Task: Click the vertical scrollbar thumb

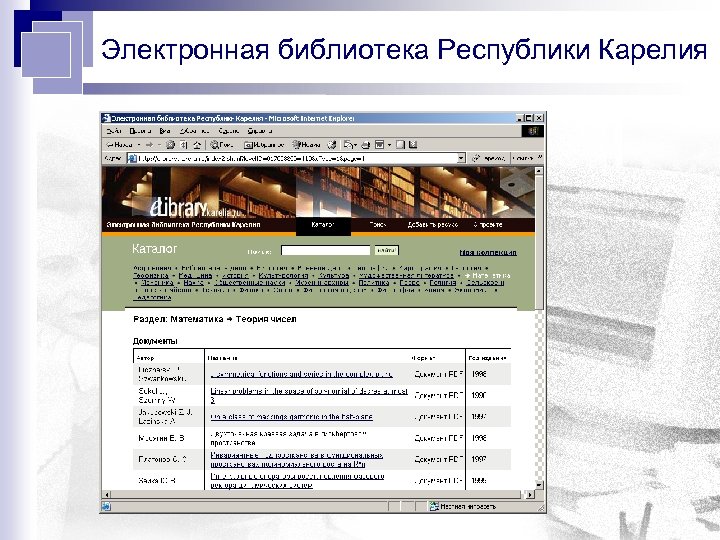Action: tap(540, 242)
